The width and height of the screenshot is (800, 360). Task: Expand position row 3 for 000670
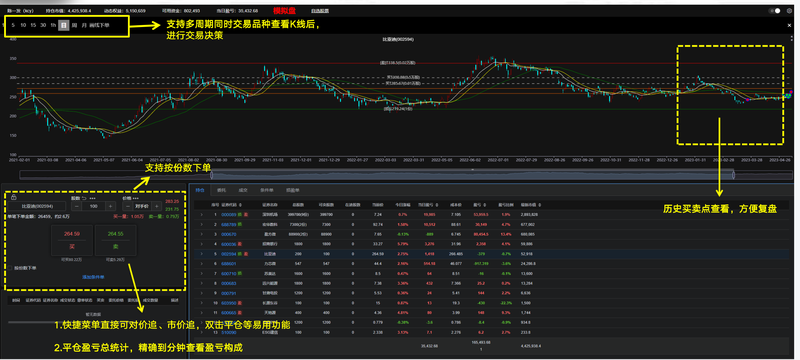[x=202, y=234]
